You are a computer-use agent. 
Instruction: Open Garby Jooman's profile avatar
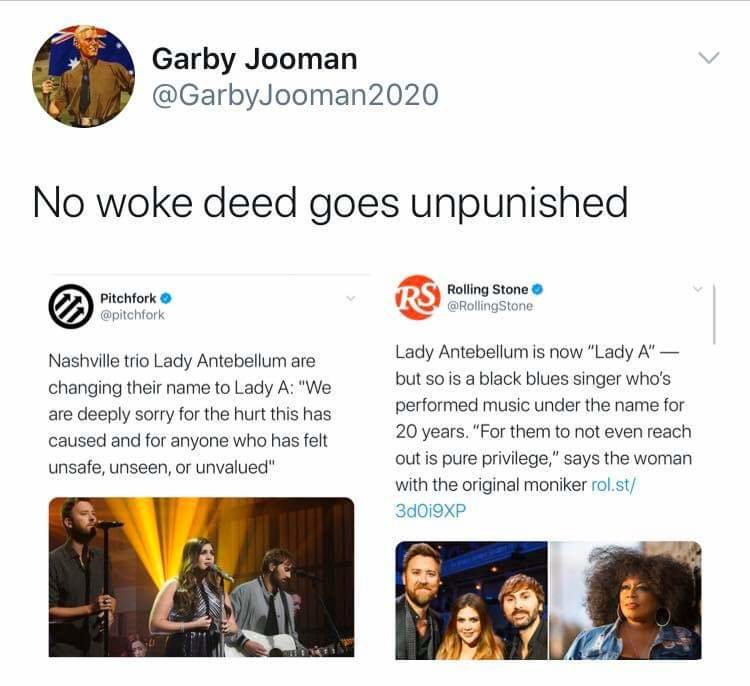pyautogui.click(x=83, y=76)
